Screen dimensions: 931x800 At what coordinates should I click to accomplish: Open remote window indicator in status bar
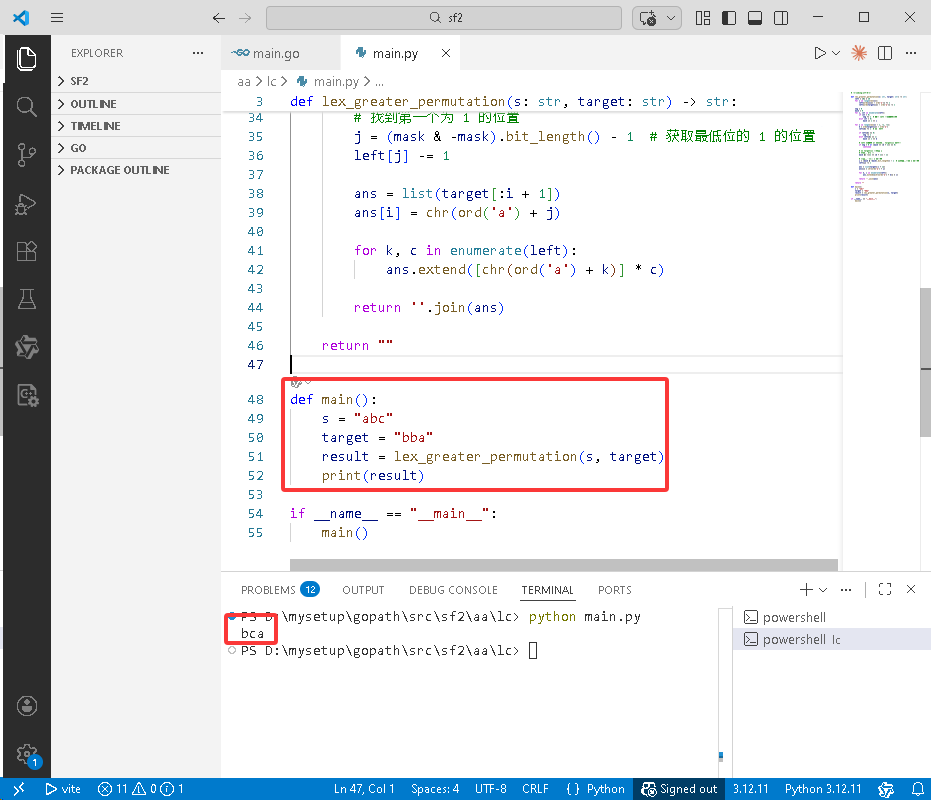click(x=19, y=789)
